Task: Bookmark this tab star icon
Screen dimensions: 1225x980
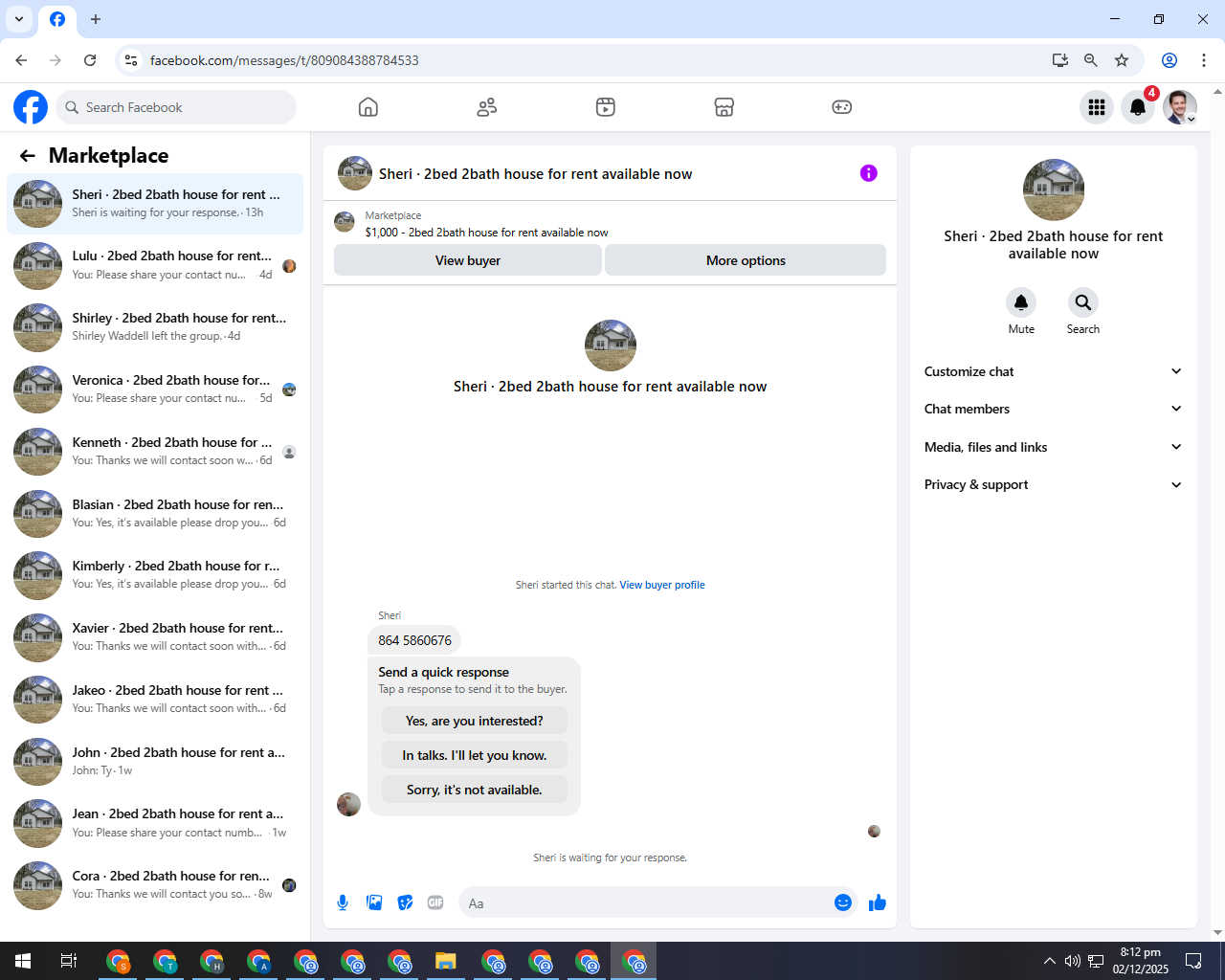Action: pos(1122,60)
